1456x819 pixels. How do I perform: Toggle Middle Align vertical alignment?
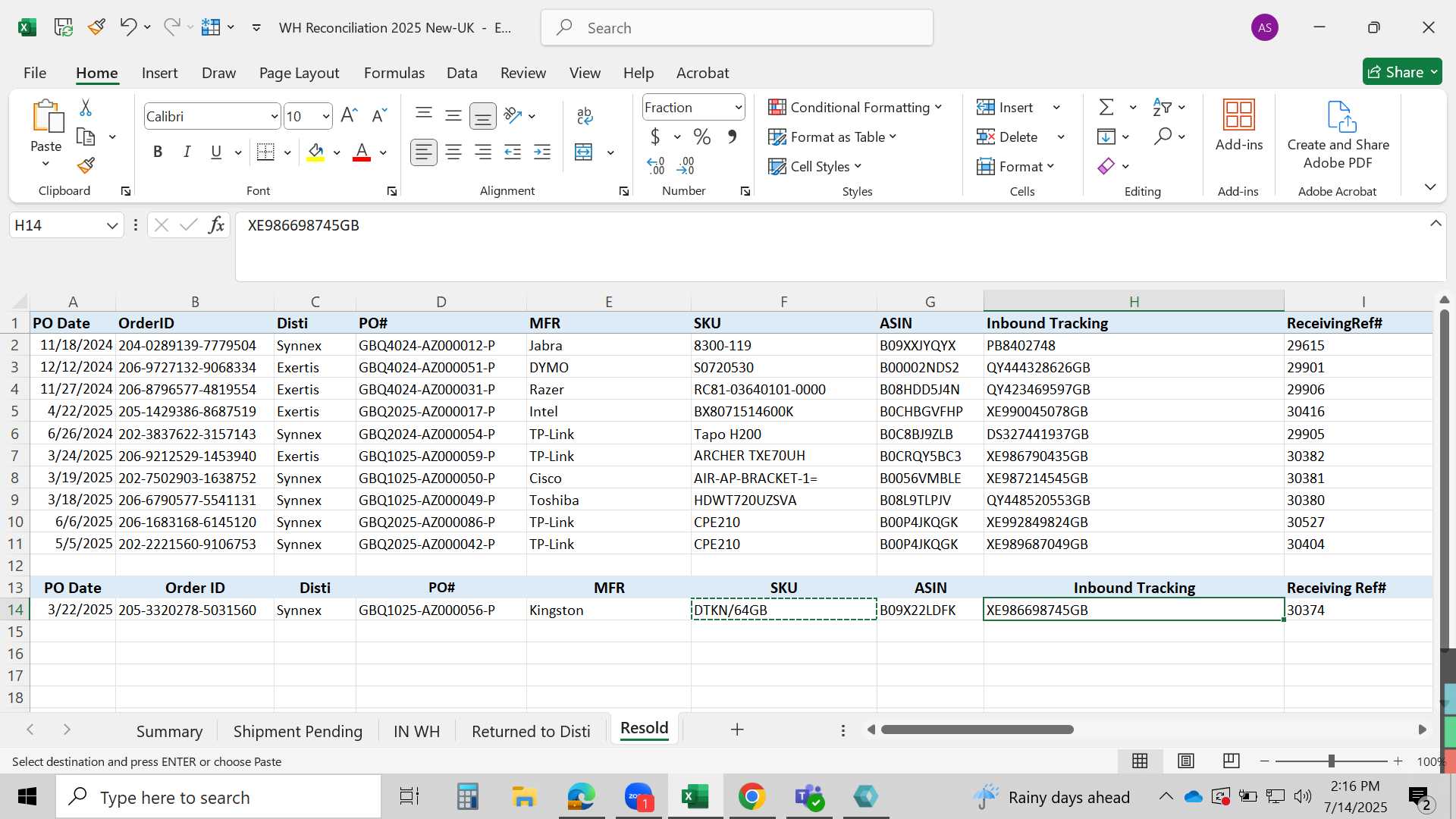click(453, 115)
